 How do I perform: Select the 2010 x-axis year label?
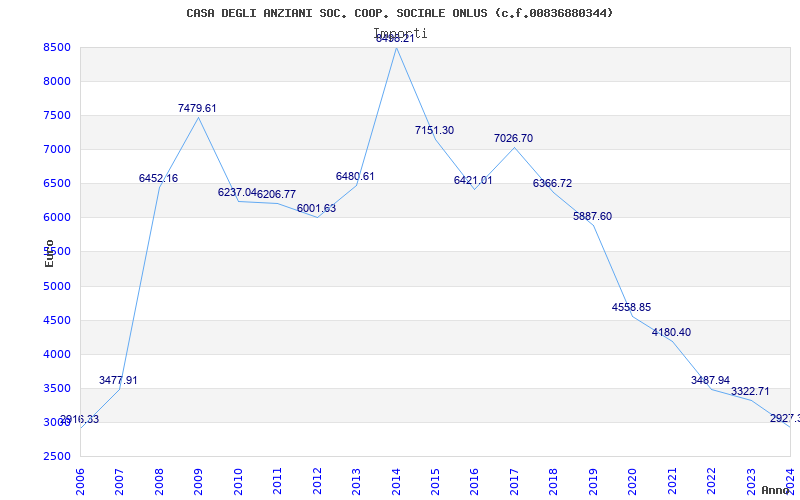point(238,481)
